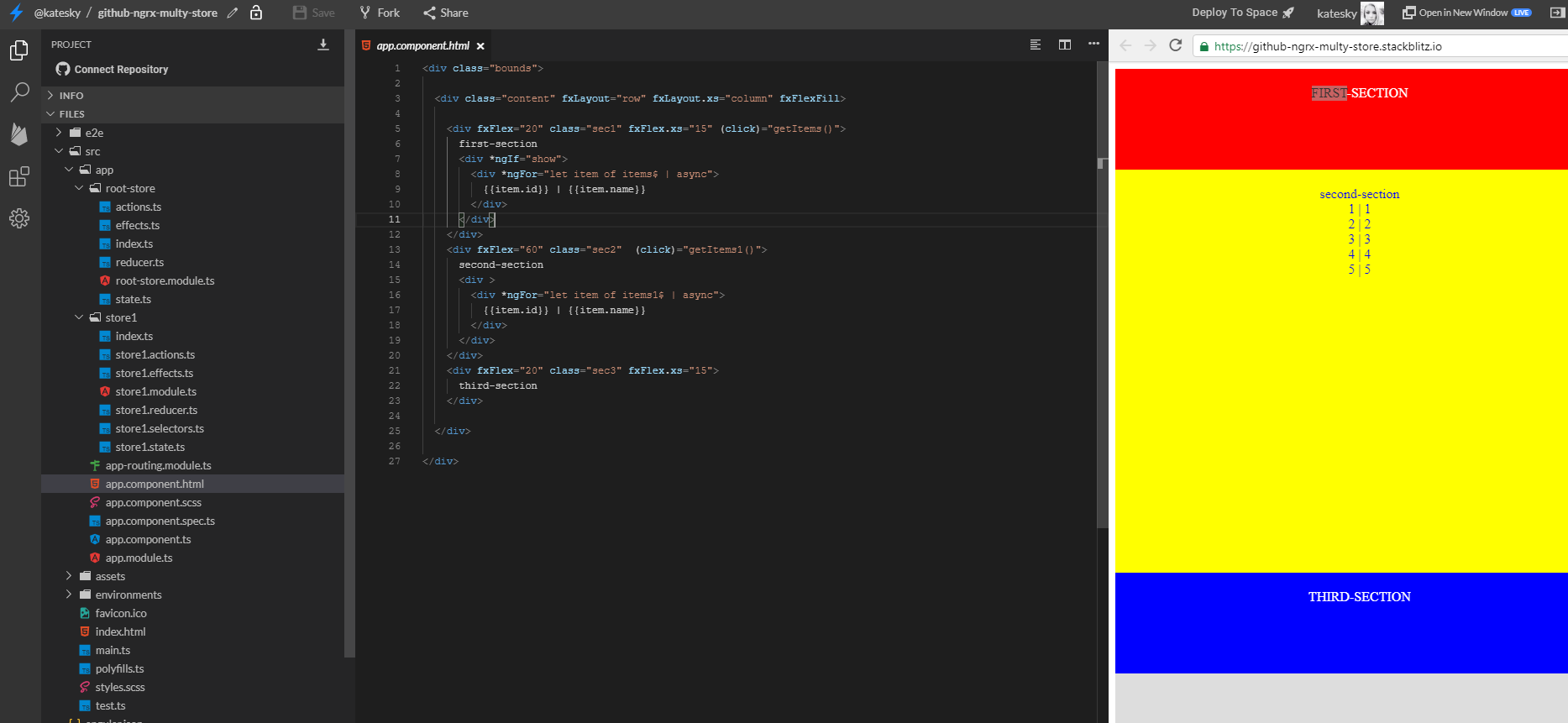Open app.component.scss in the file tree
1568x723 pixels.
tap(153, 502)
